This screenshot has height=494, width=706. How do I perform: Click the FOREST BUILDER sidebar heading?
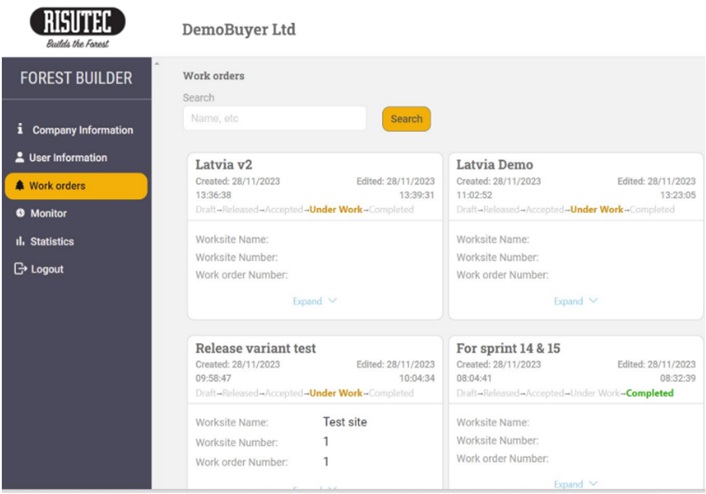pos(76,79)
